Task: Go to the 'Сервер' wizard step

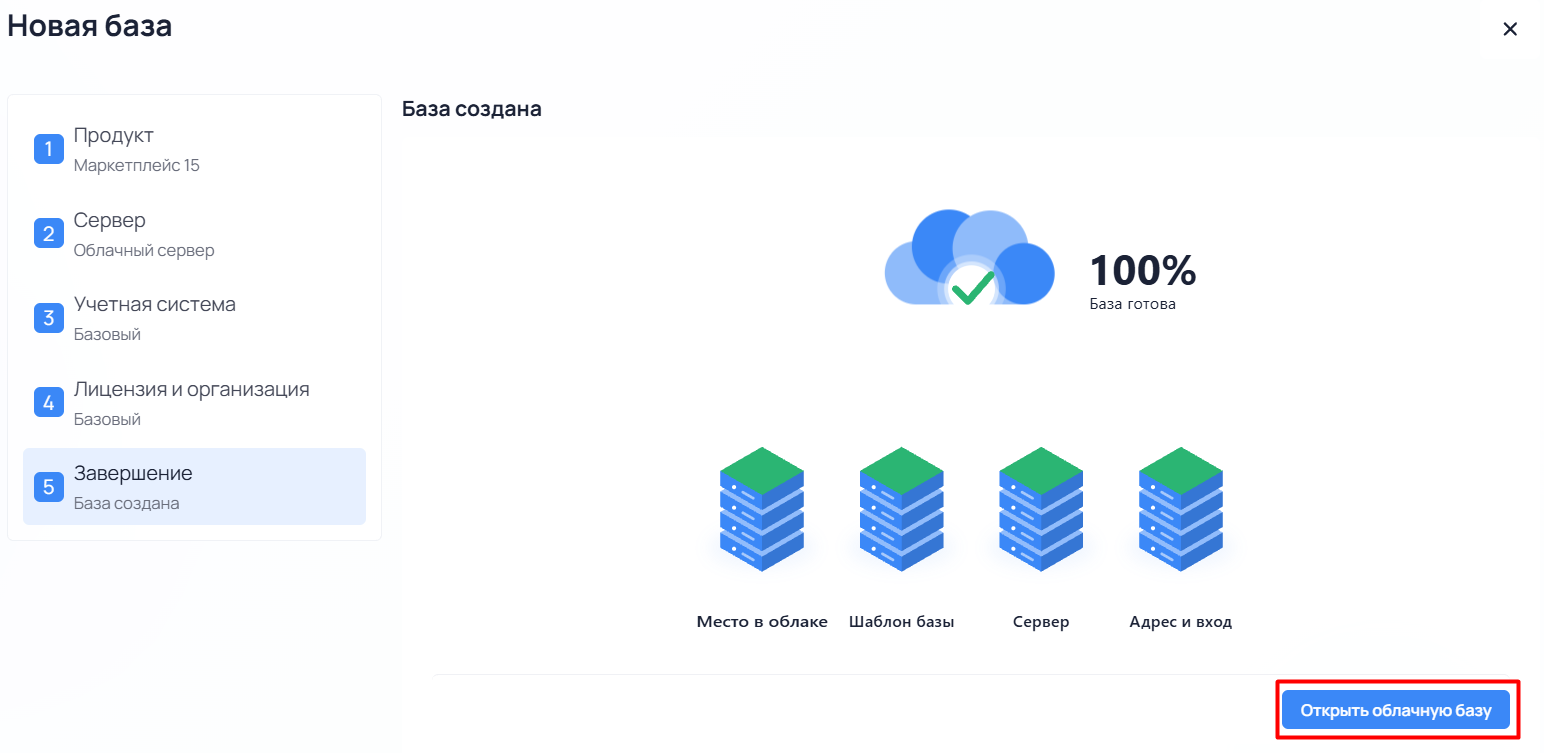Action: (194, 234)
